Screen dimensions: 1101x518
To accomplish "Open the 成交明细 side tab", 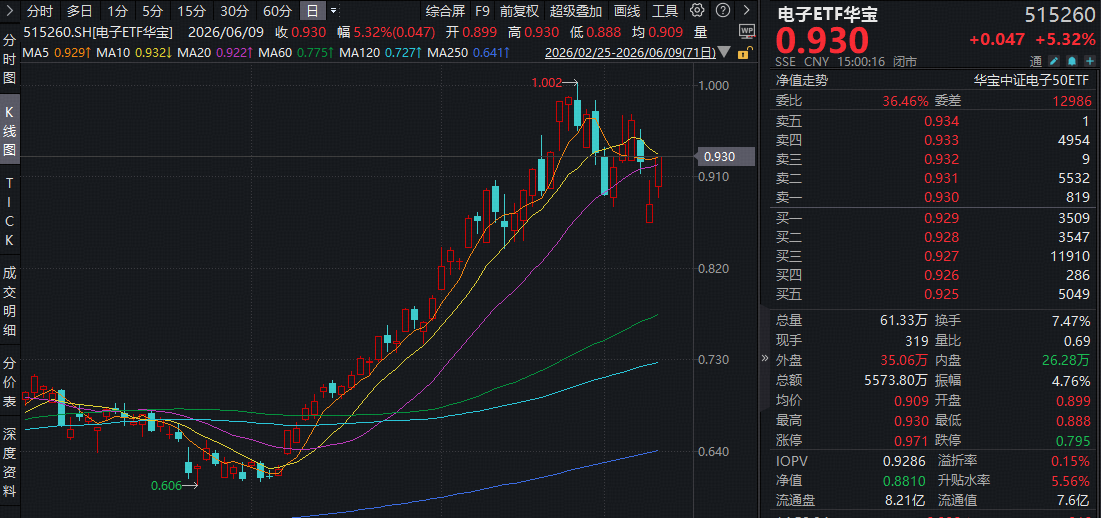I will click(x=9, y=301).
